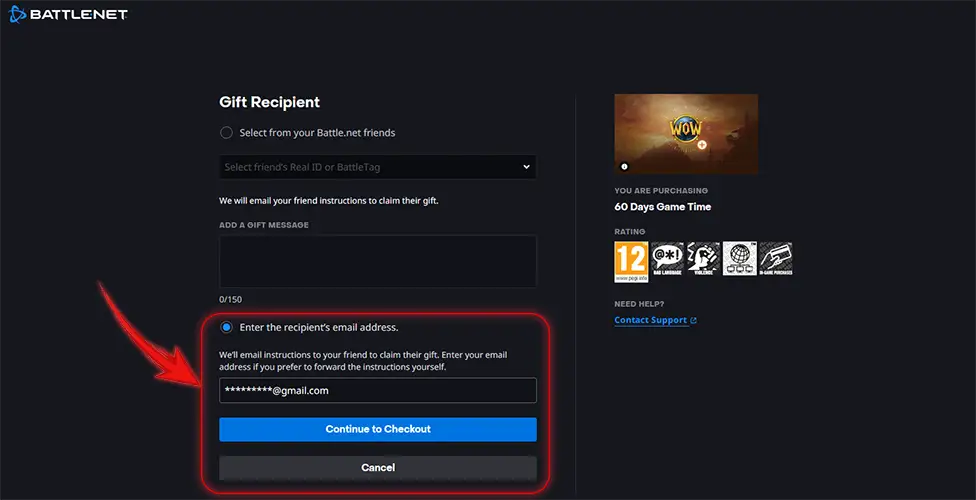Image resolution: width=976 pixels, height=500 pixels.
Task: Choose the recipient's email address radio button
Action: coord(227,327)
